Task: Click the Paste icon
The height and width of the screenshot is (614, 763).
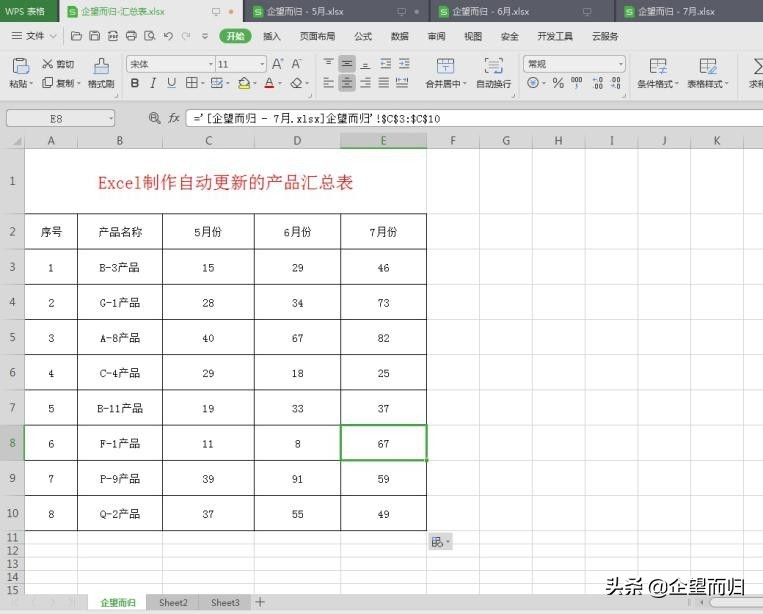Action: pyautogui.click(x=20, y=66)
